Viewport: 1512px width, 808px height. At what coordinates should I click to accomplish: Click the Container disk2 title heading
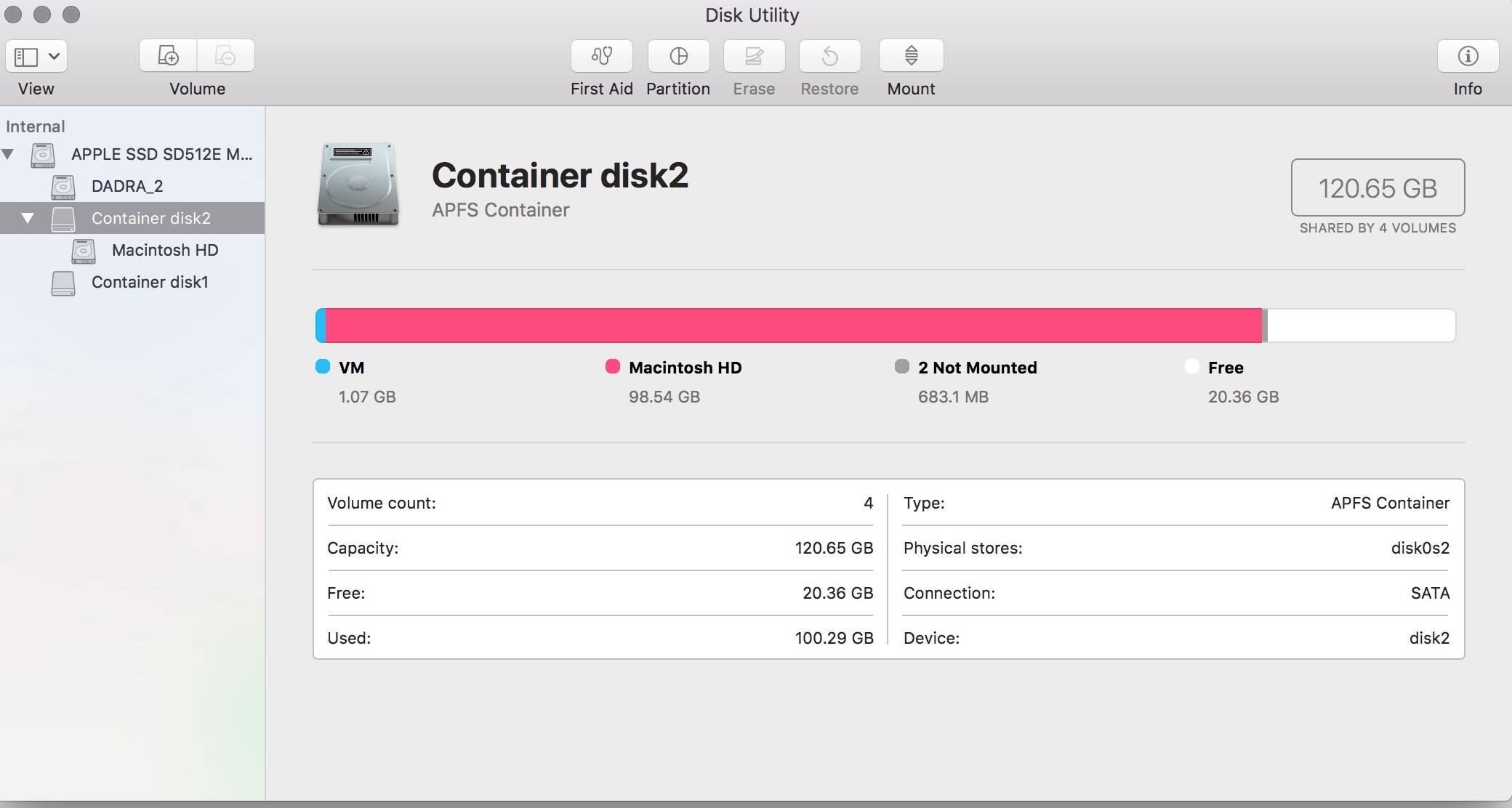point(560,175)
